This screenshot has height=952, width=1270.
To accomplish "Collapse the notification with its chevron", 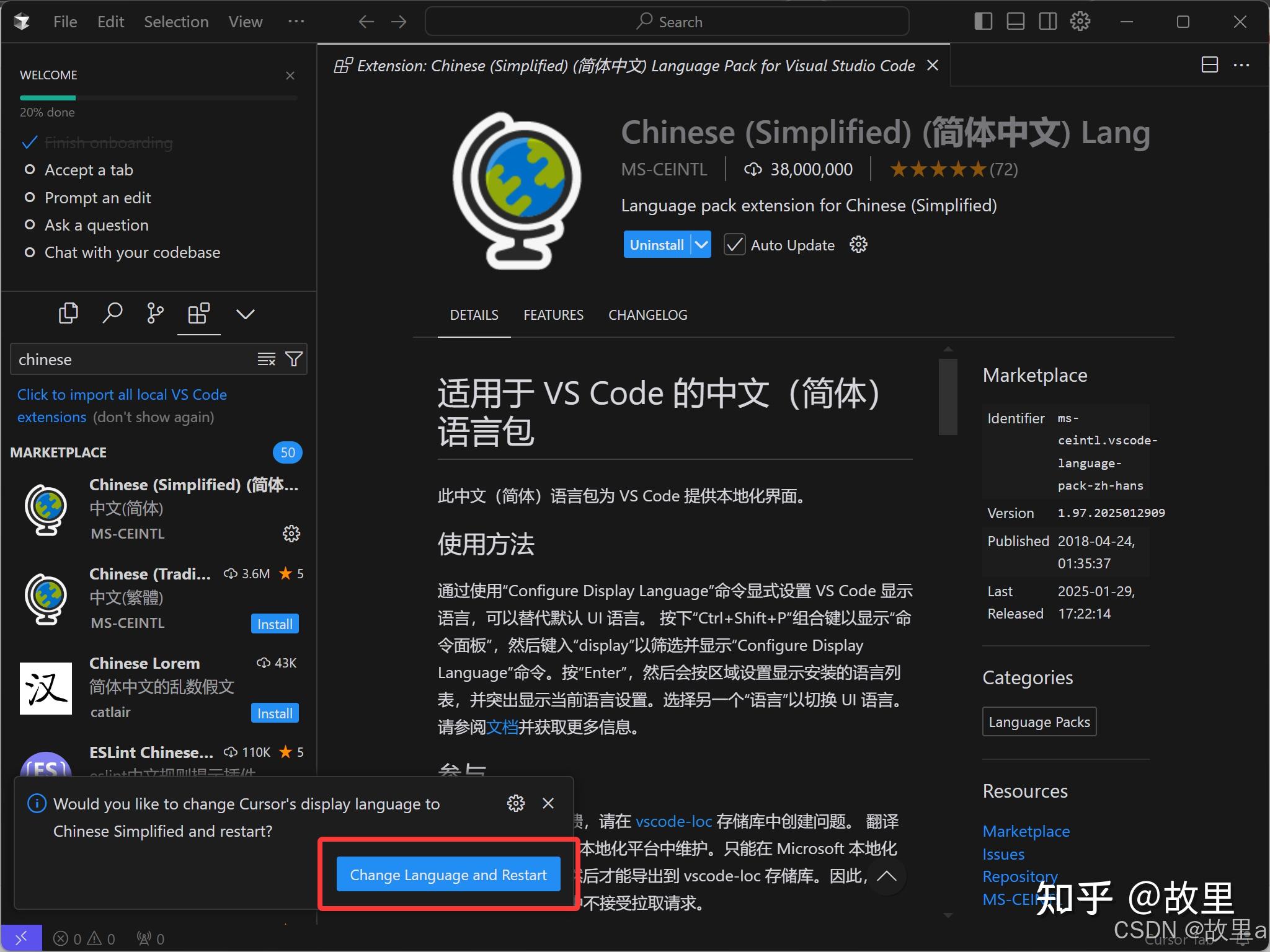I will 887,876.
